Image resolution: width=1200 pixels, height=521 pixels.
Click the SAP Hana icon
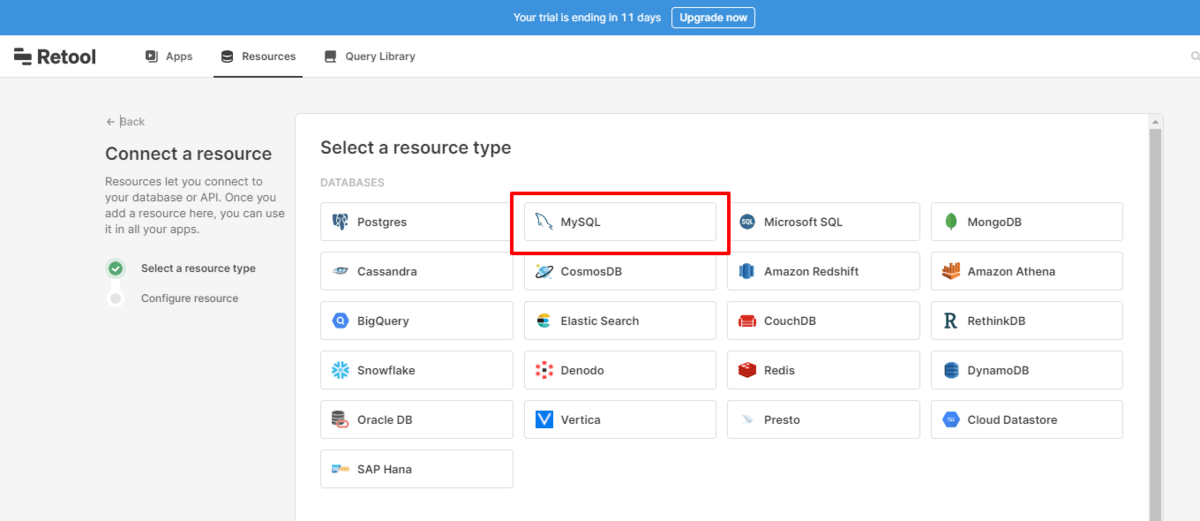click(340, 469)
